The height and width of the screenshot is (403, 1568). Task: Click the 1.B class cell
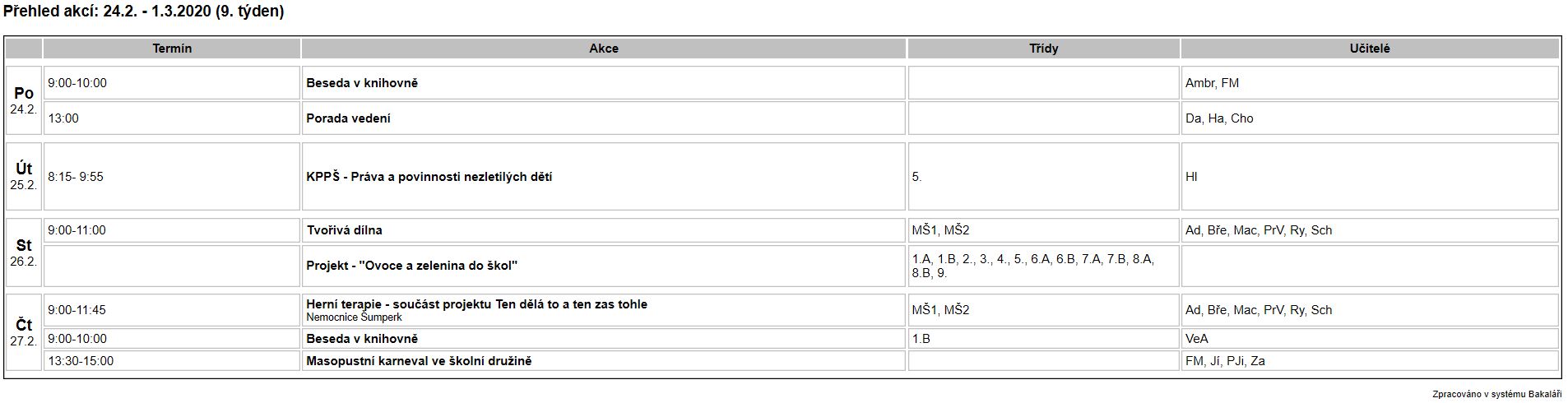1043,339
